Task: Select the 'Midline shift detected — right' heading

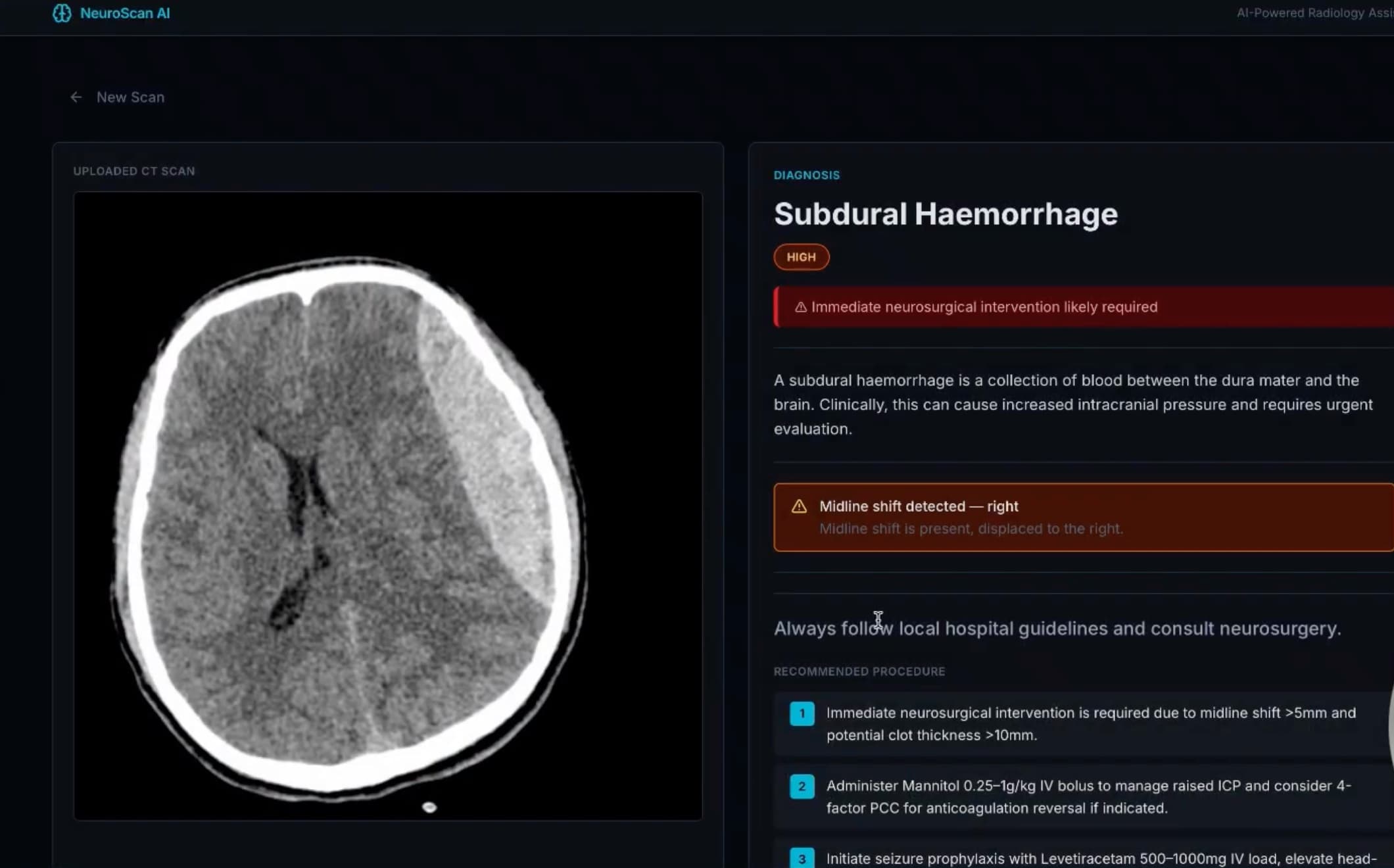Action: pos(919,506)
